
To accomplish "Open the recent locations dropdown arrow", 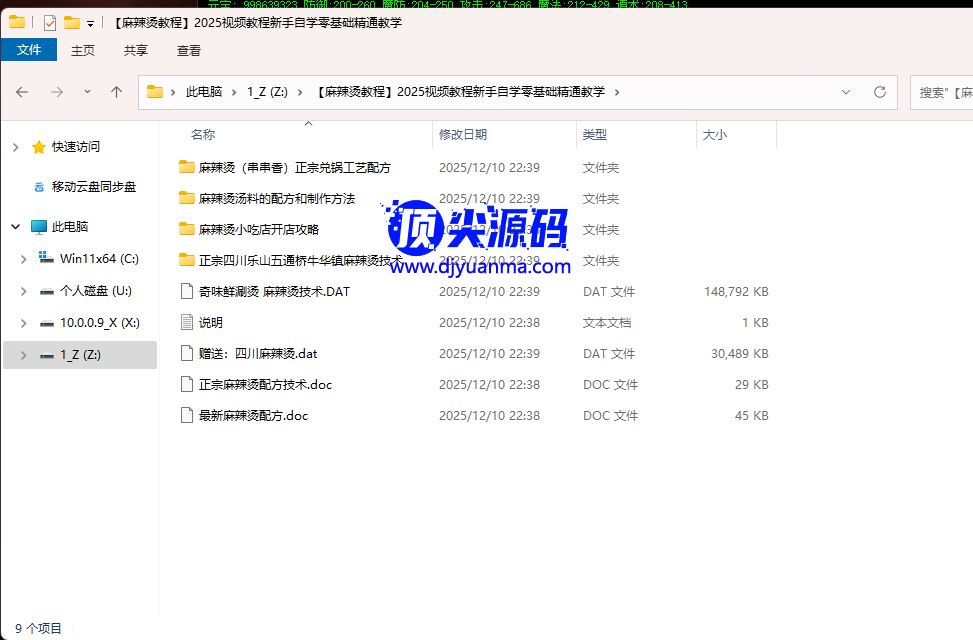I will tap(87, 92).
